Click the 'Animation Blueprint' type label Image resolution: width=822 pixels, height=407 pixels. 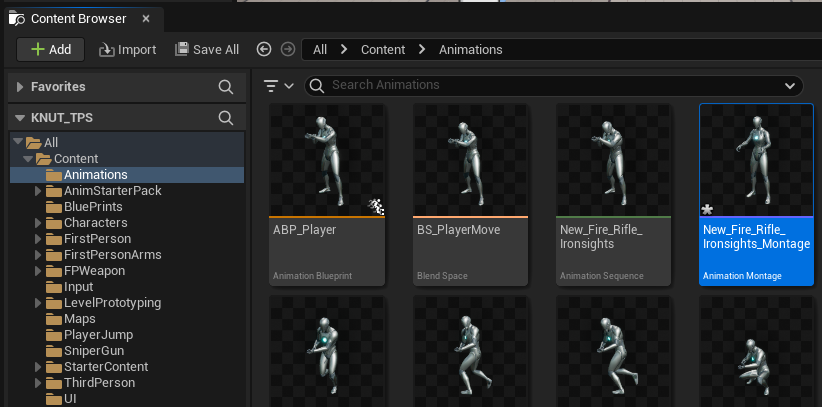pos(312,276)
